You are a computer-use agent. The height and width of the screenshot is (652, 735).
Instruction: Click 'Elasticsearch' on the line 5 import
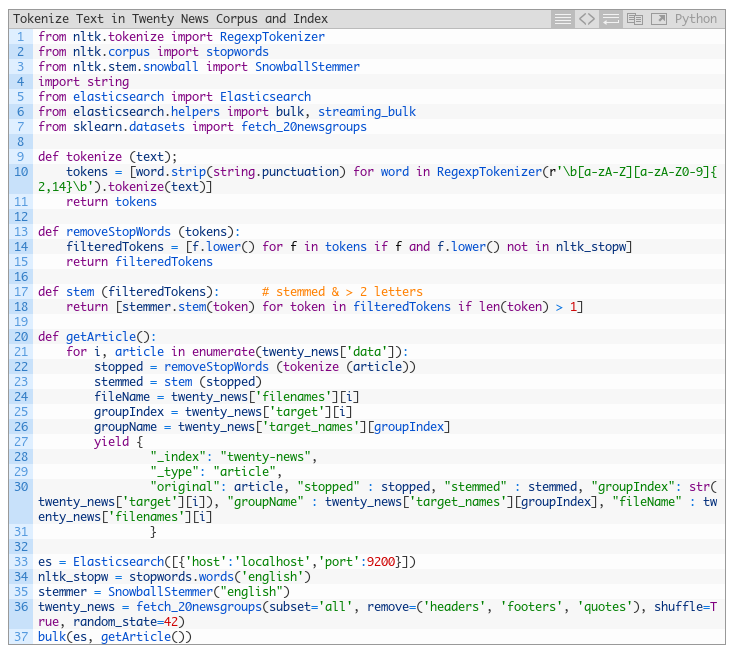pos(265,97)
